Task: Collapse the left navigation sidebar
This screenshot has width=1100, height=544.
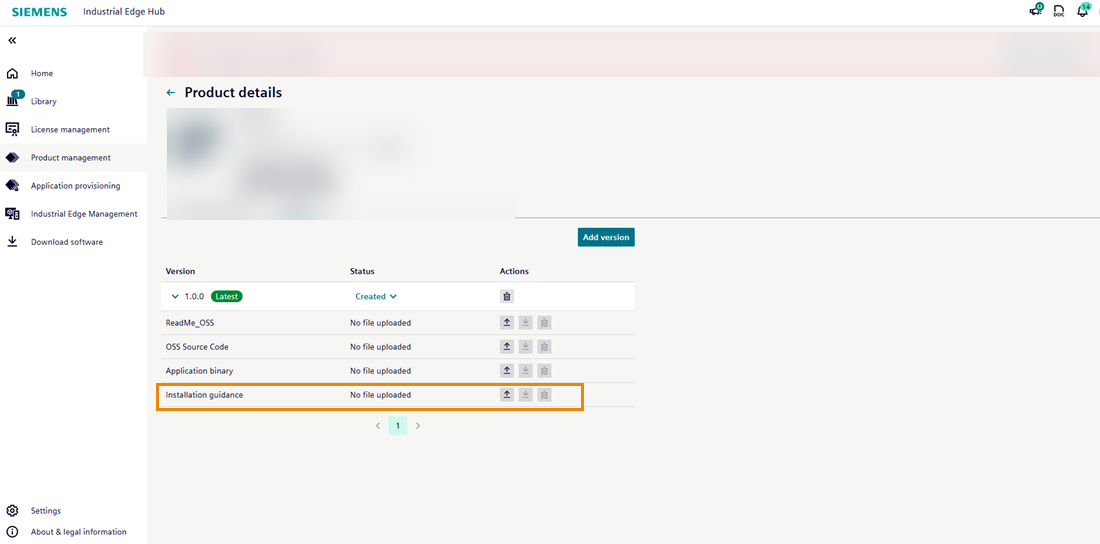Action: coord(12,41)
